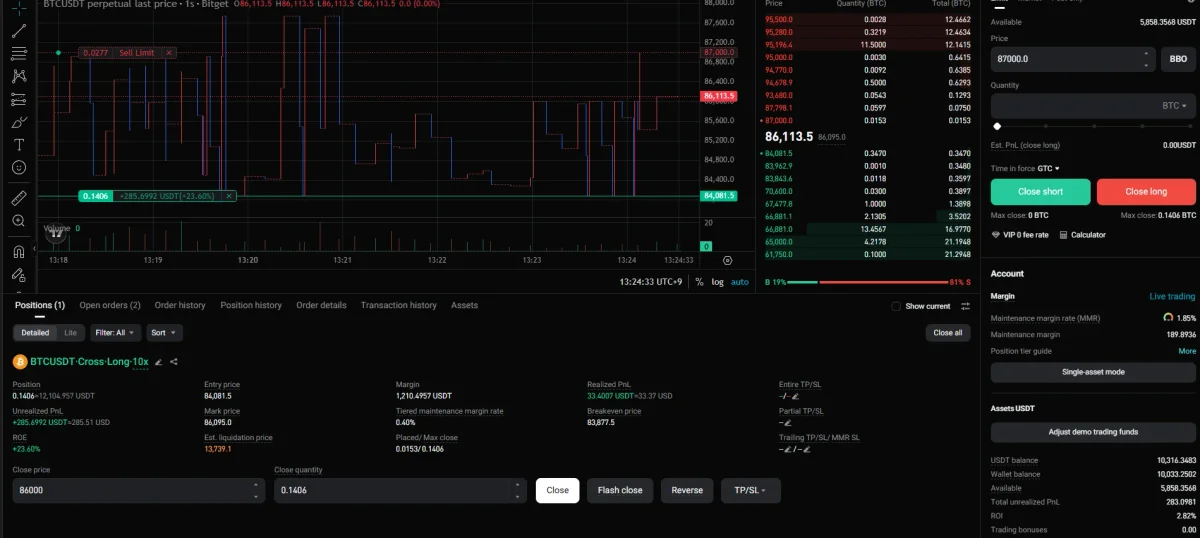The width and height of the screenshot is (1200, 538).
Task: Click the quantity percentage slider handle
Action: coord(997,126)
